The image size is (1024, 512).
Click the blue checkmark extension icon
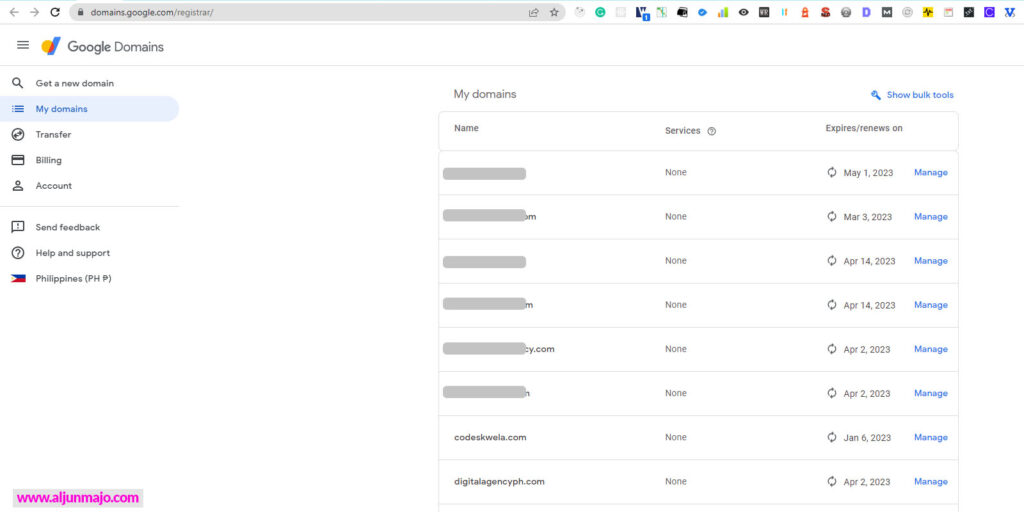tap(703, 12)
